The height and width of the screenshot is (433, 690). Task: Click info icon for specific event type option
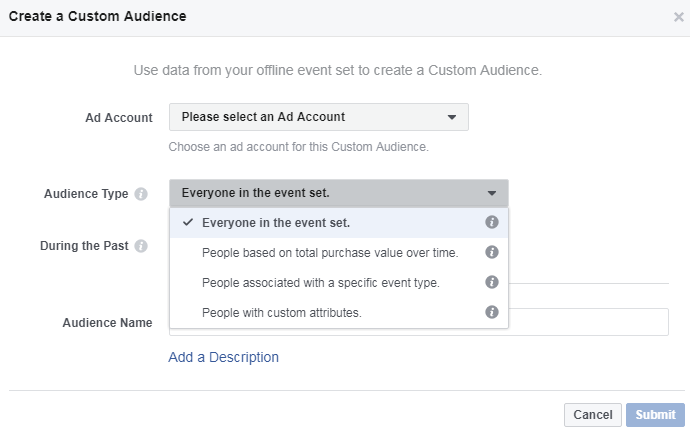click(x=491, y=282)
